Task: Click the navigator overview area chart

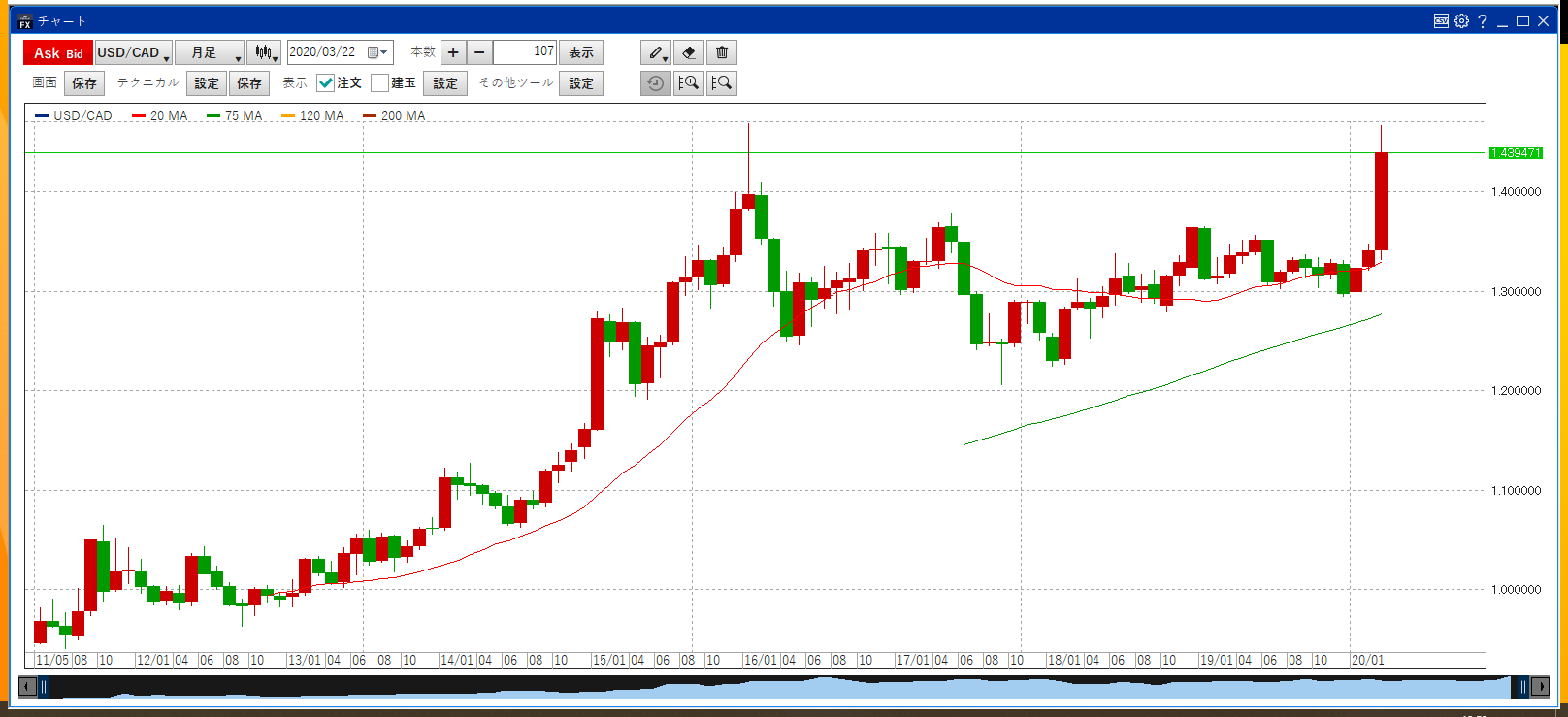Action: [782, 687]
